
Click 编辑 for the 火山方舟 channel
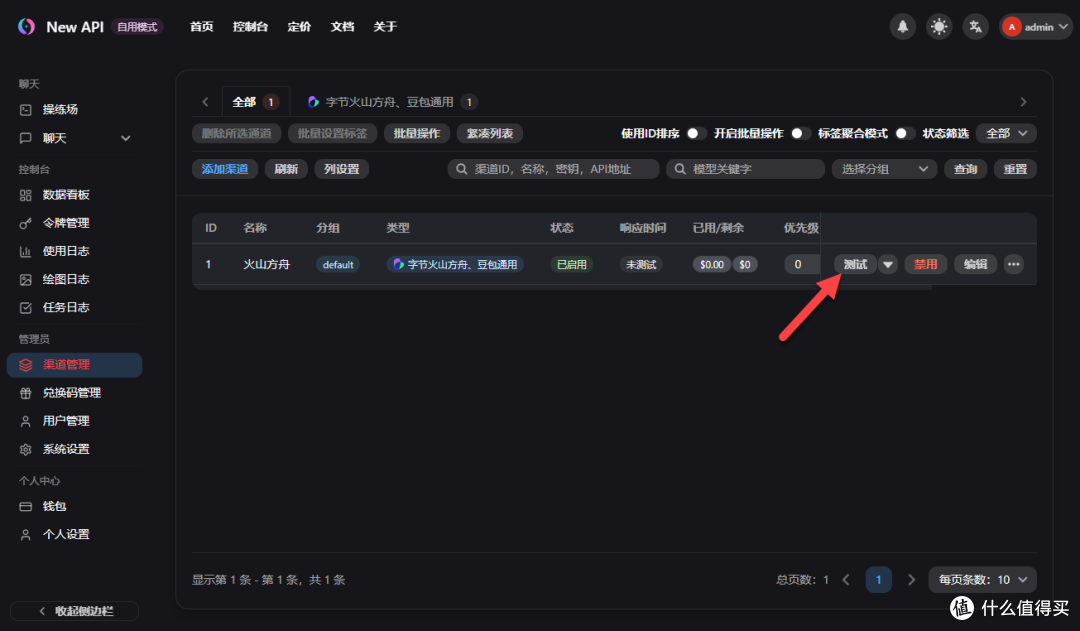975,265
